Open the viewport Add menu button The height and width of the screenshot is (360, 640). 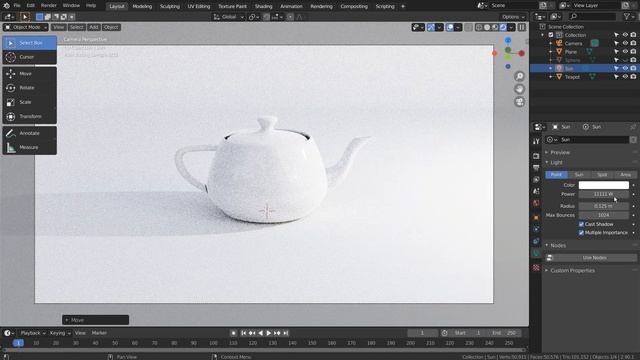[x=93, y=27]
